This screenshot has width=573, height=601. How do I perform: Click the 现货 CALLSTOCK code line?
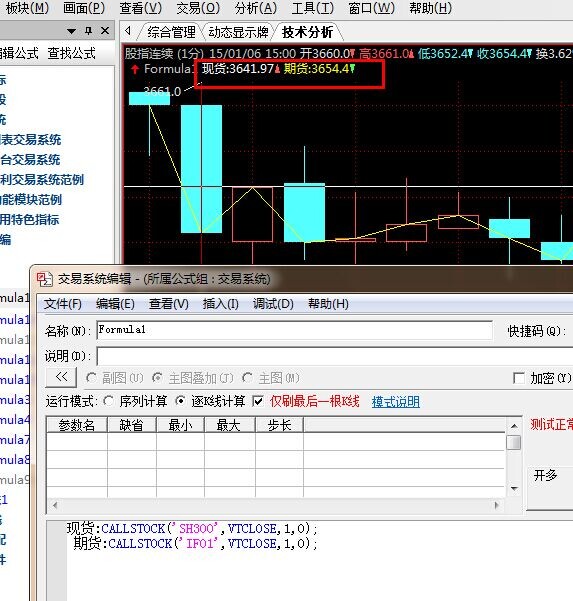coord(192,529)
